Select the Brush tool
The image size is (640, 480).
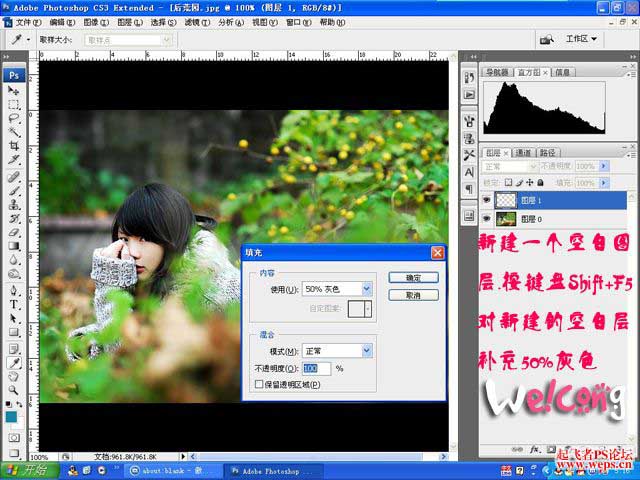point(13,191)
